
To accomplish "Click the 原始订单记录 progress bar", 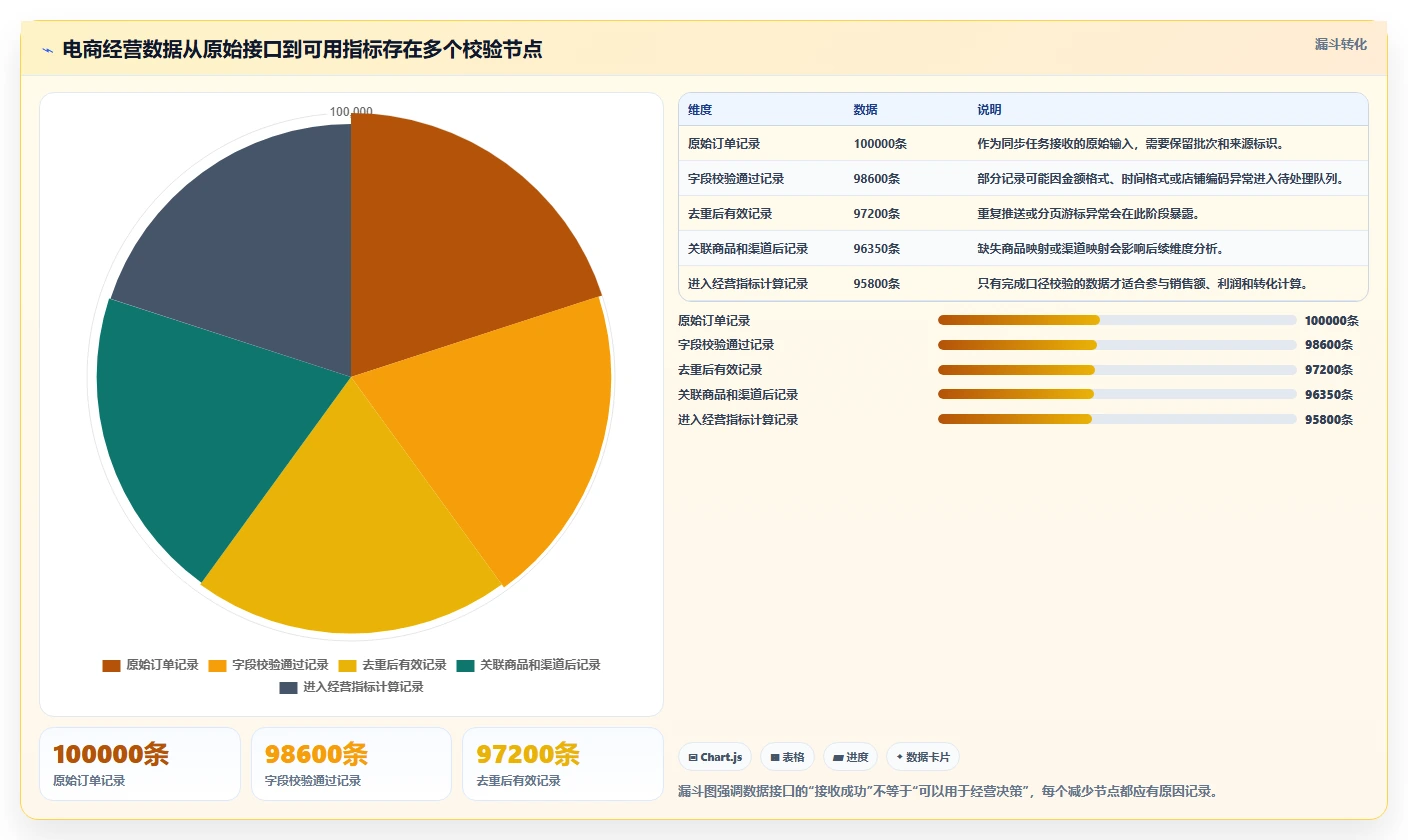I will pos(1117,320).
